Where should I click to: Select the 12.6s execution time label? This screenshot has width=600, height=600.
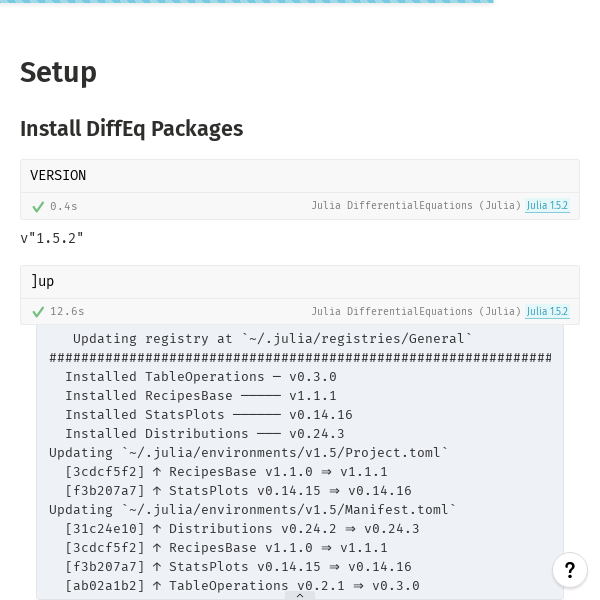pos(67,311)
